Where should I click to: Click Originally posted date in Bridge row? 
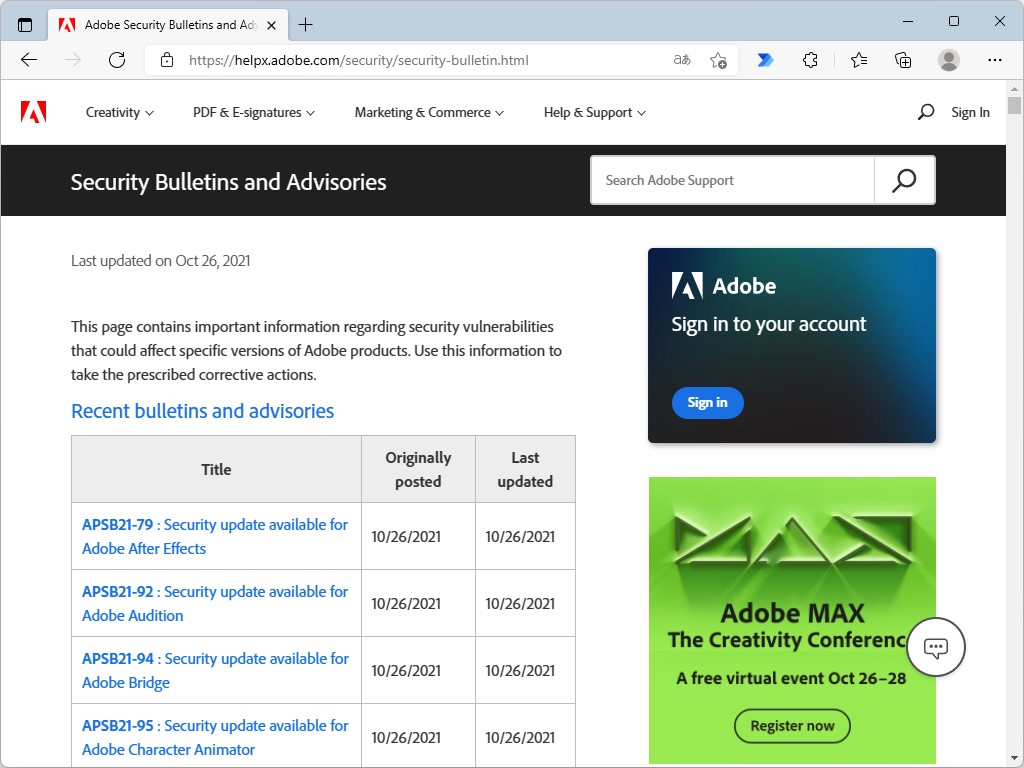406,671
